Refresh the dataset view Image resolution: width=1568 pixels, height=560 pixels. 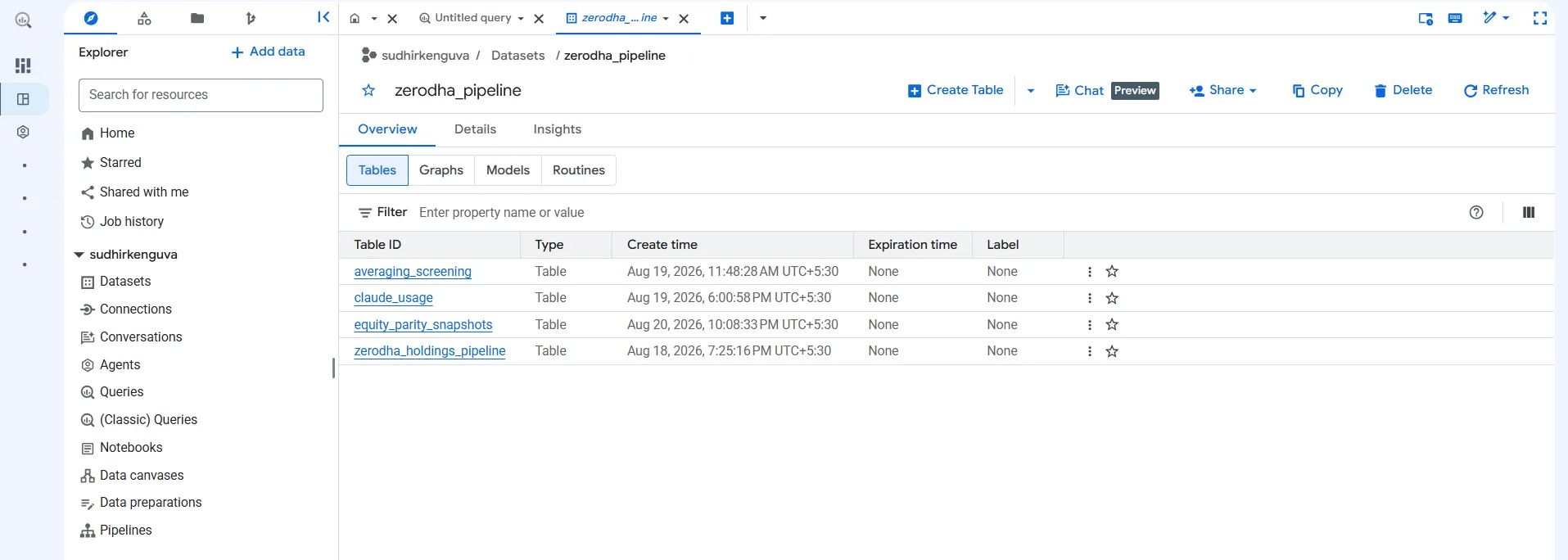point(1496,90)
